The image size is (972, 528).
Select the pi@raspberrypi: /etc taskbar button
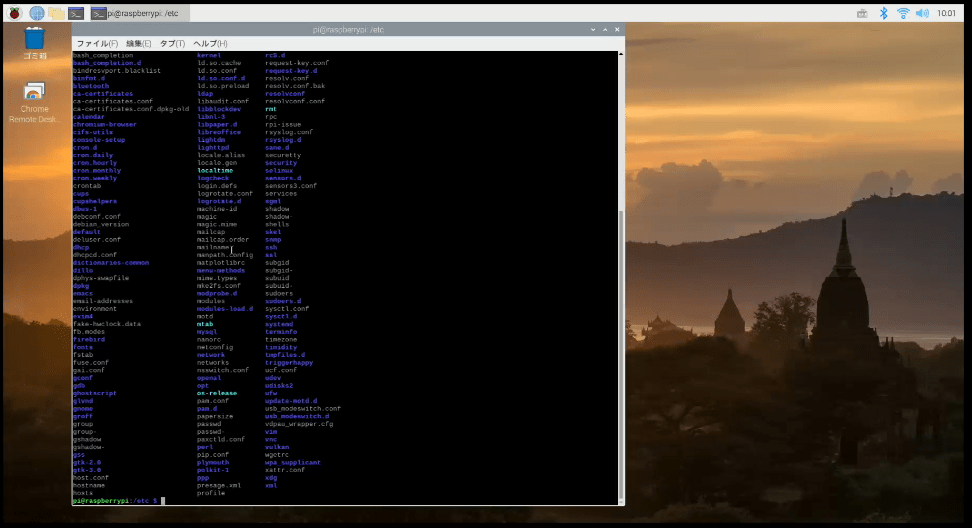tap(138, 13)
